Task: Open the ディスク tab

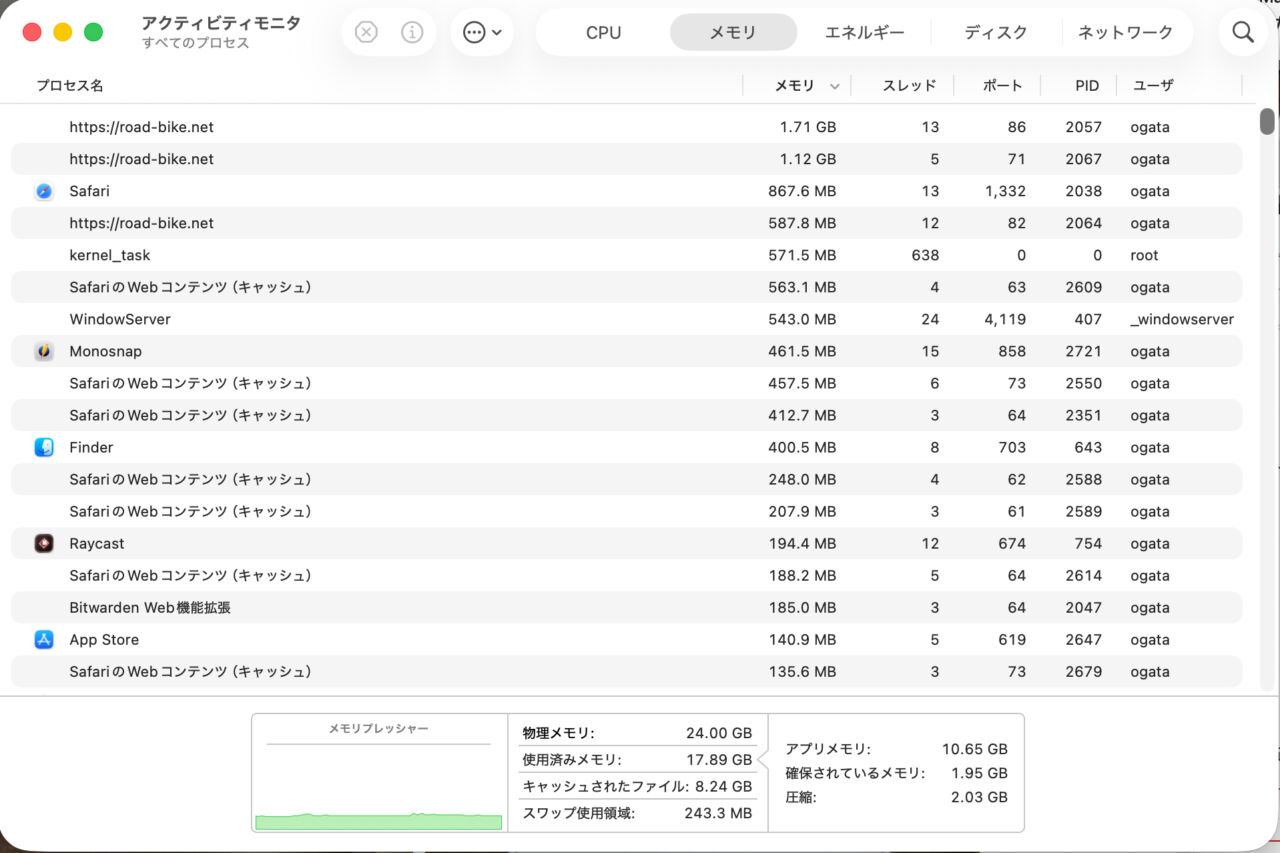Action: click(995, 32)
